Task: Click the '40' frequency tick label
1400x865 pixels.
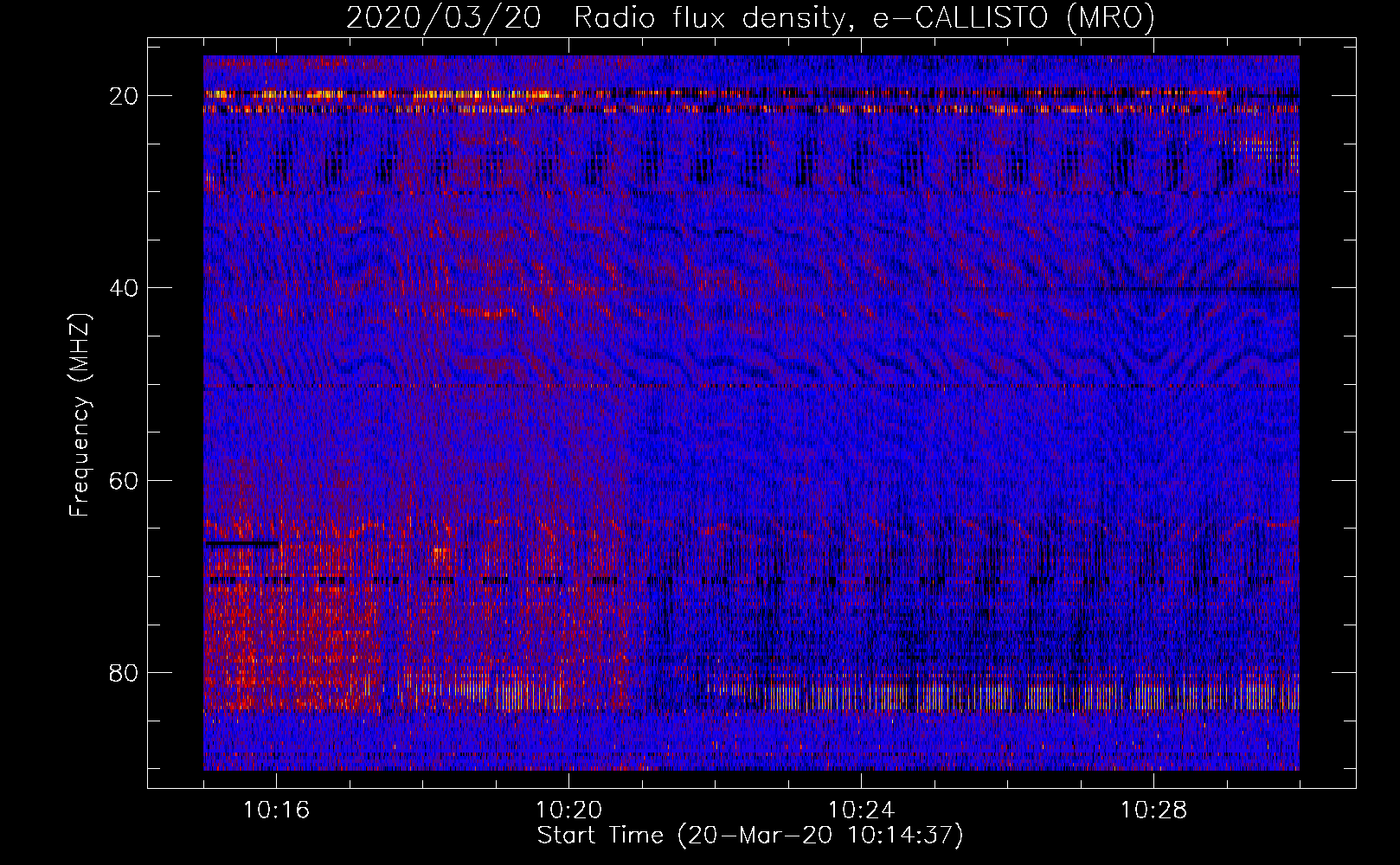Action: (x=125, y=288)
